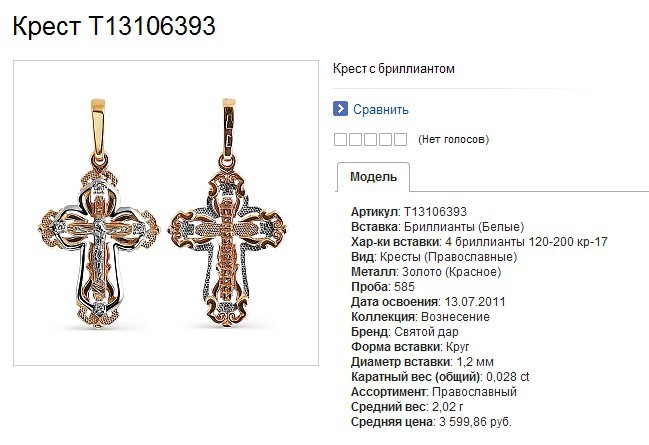This screenshot has width=649, height=445.
Task: Select the first rating star box
Action: coord(340,140)
